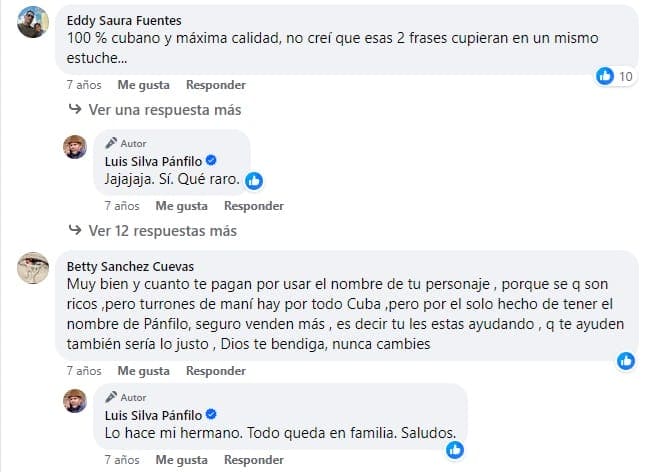
Task: Reply to Eddy Saura Fuentes' comment
Action: [x=214, y=85]
